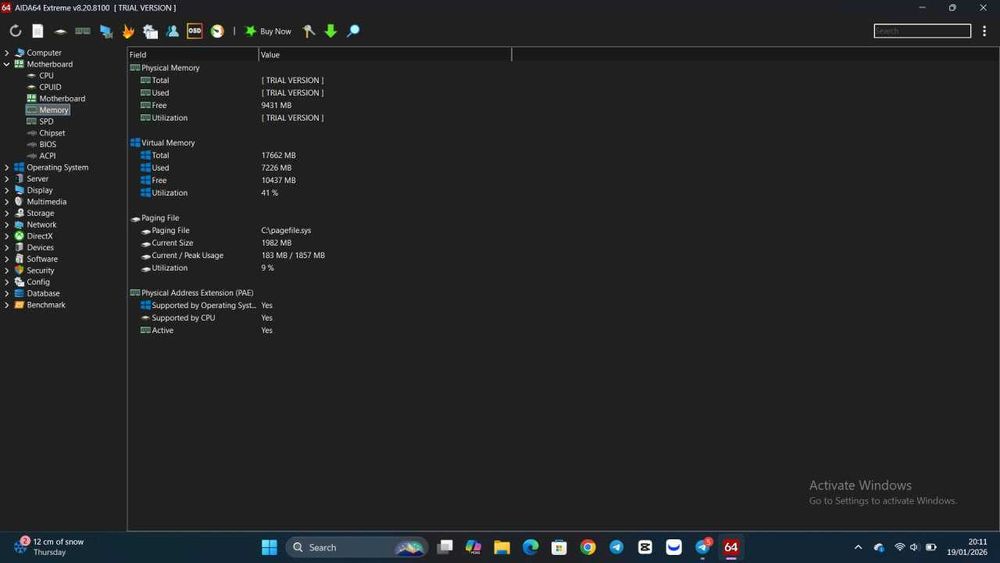This screenshot has height=563, width=1000.
Task: Open the Windows Start menu
Action: (269, 547)
